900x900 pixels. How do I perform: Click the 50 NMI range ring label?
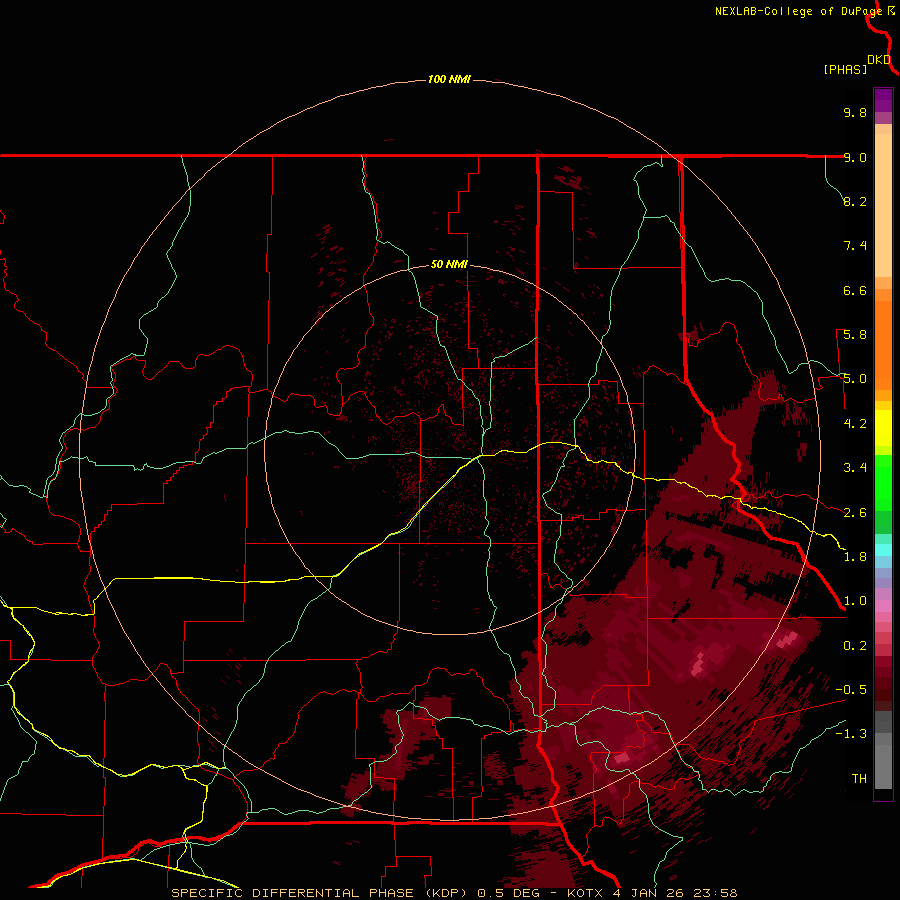coord(449,264)
